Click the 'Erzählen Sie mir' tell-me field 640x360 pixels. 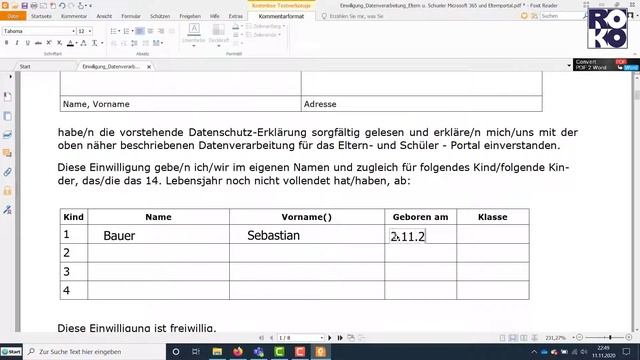click(x=353, y=16)
